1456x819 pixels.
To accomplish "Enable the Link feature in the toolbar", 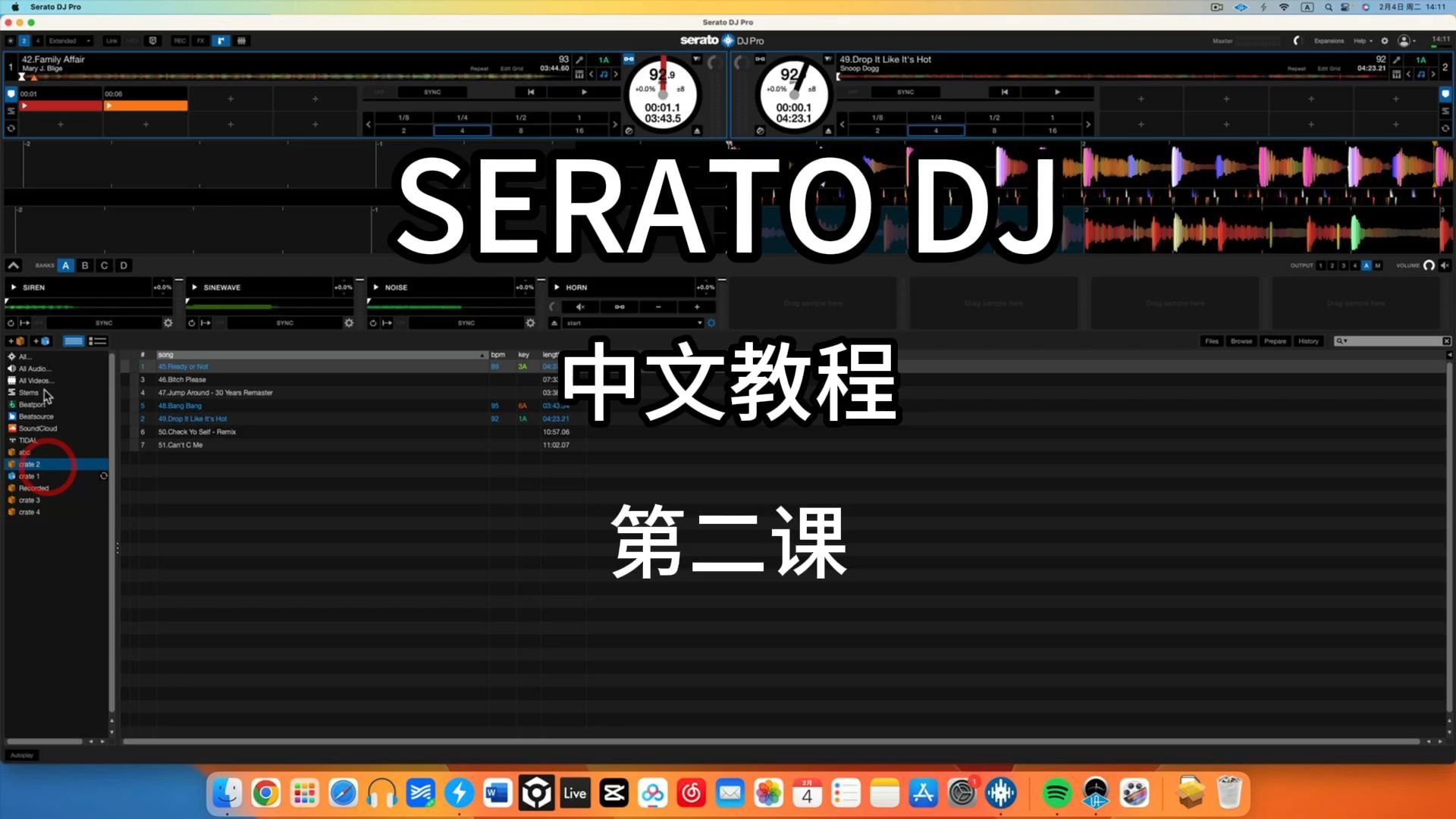I will coord(111,40).
